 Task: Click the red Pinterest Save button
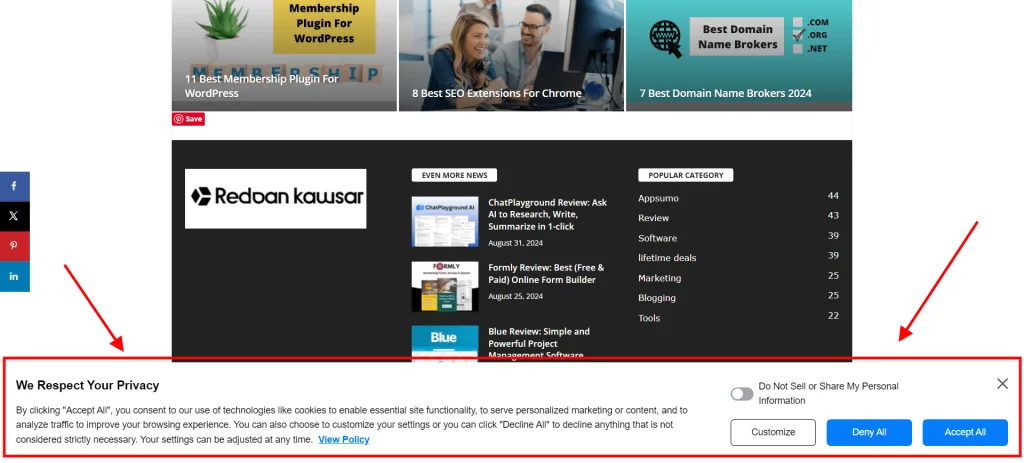(x=188, y=119)
